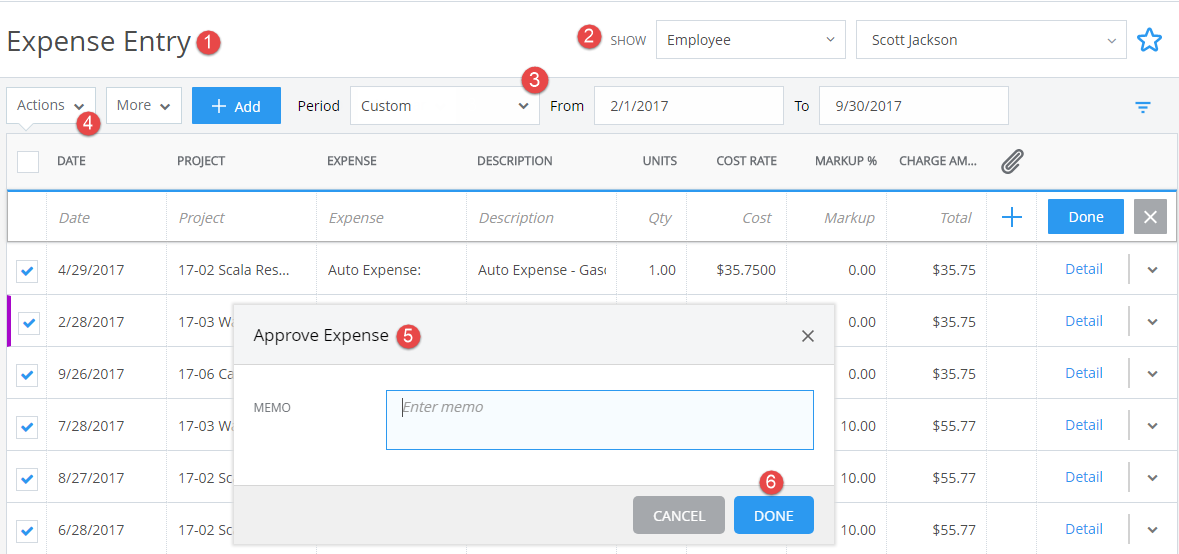The height and width of the screenshot is (554, 1179).
Task: Click the 17-02 Scala Res... project cell
Action: (x=241, y=269)
